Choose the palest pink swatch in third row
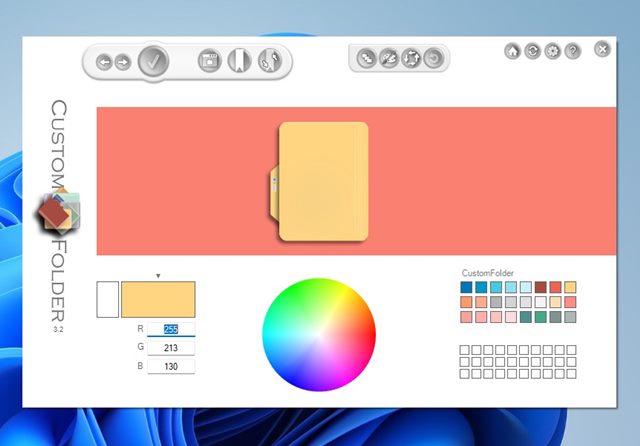 pos(511,317)
